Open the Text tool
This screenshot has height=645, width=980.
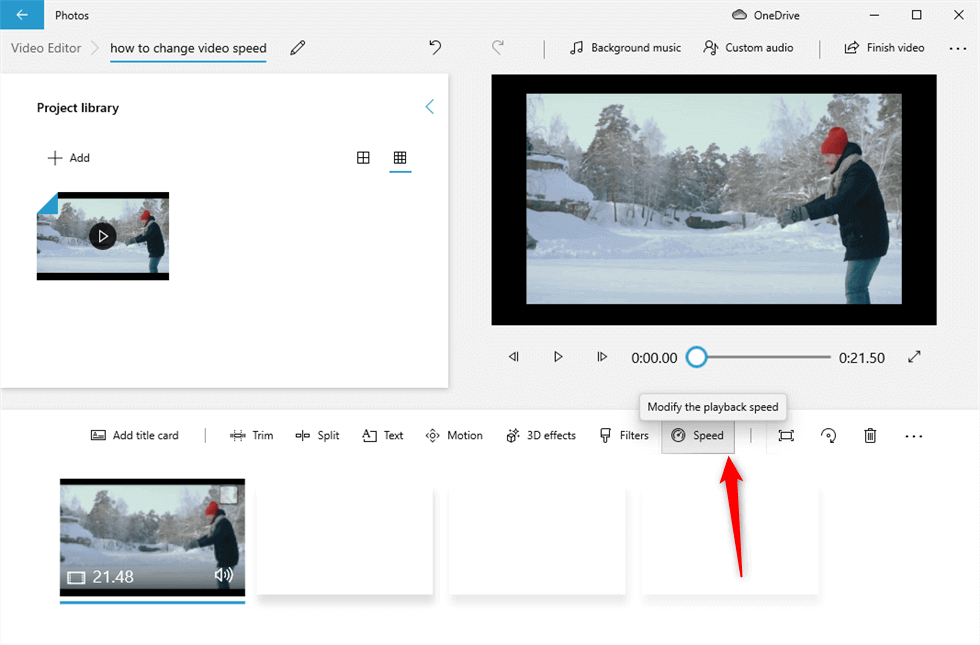click(x=382, y=436)
